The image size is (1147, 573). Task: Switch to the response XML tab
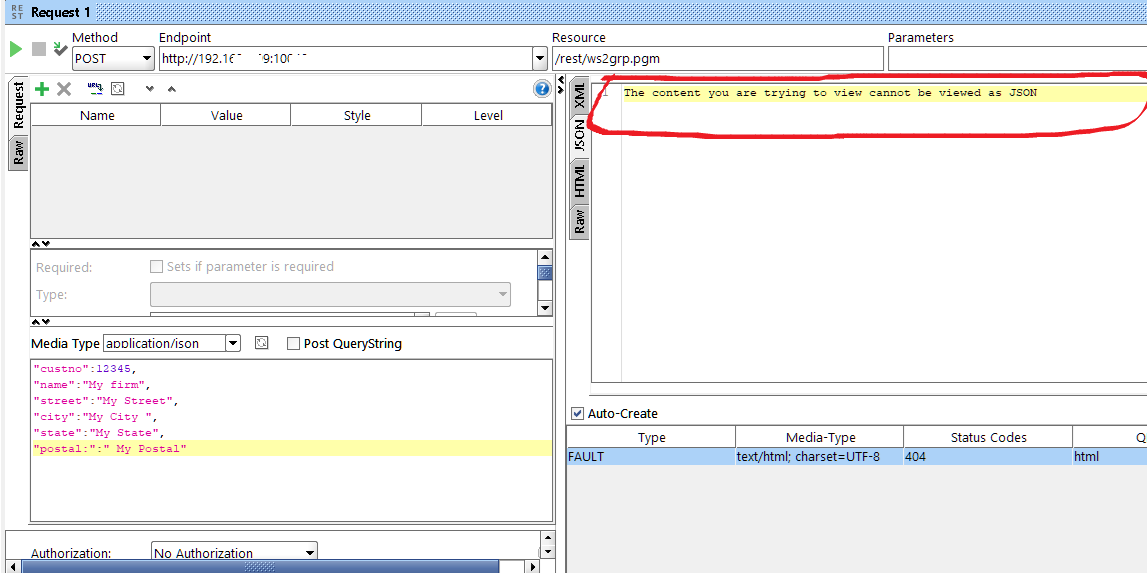coord(579,97)
